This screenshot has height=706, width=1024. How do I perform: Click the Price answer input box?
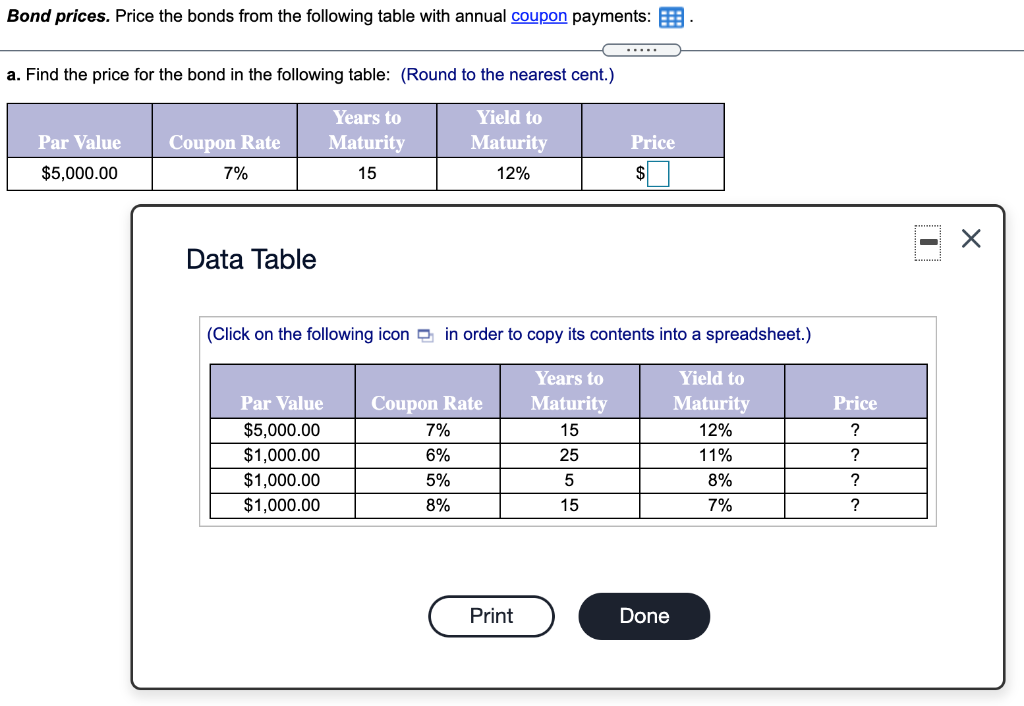click(x=660, y=173)
